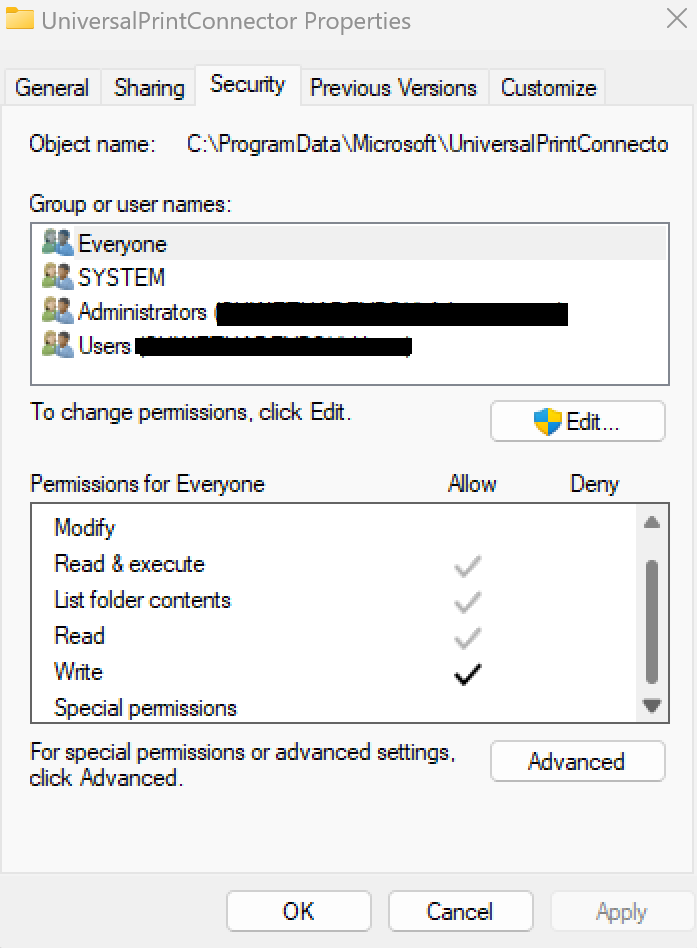This screenshot has width=697, height=948.
Task: Click the scroll-down arrow in the permissions list
Action: [x=652, y=705]
